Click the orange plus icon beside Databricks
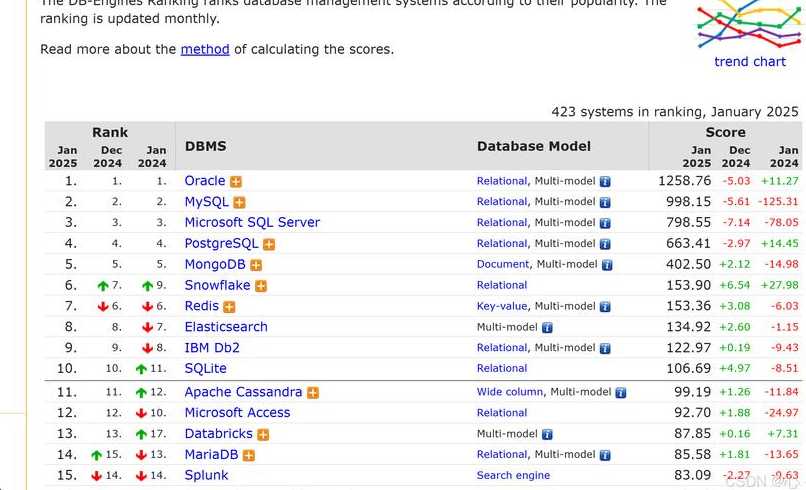 263,434
